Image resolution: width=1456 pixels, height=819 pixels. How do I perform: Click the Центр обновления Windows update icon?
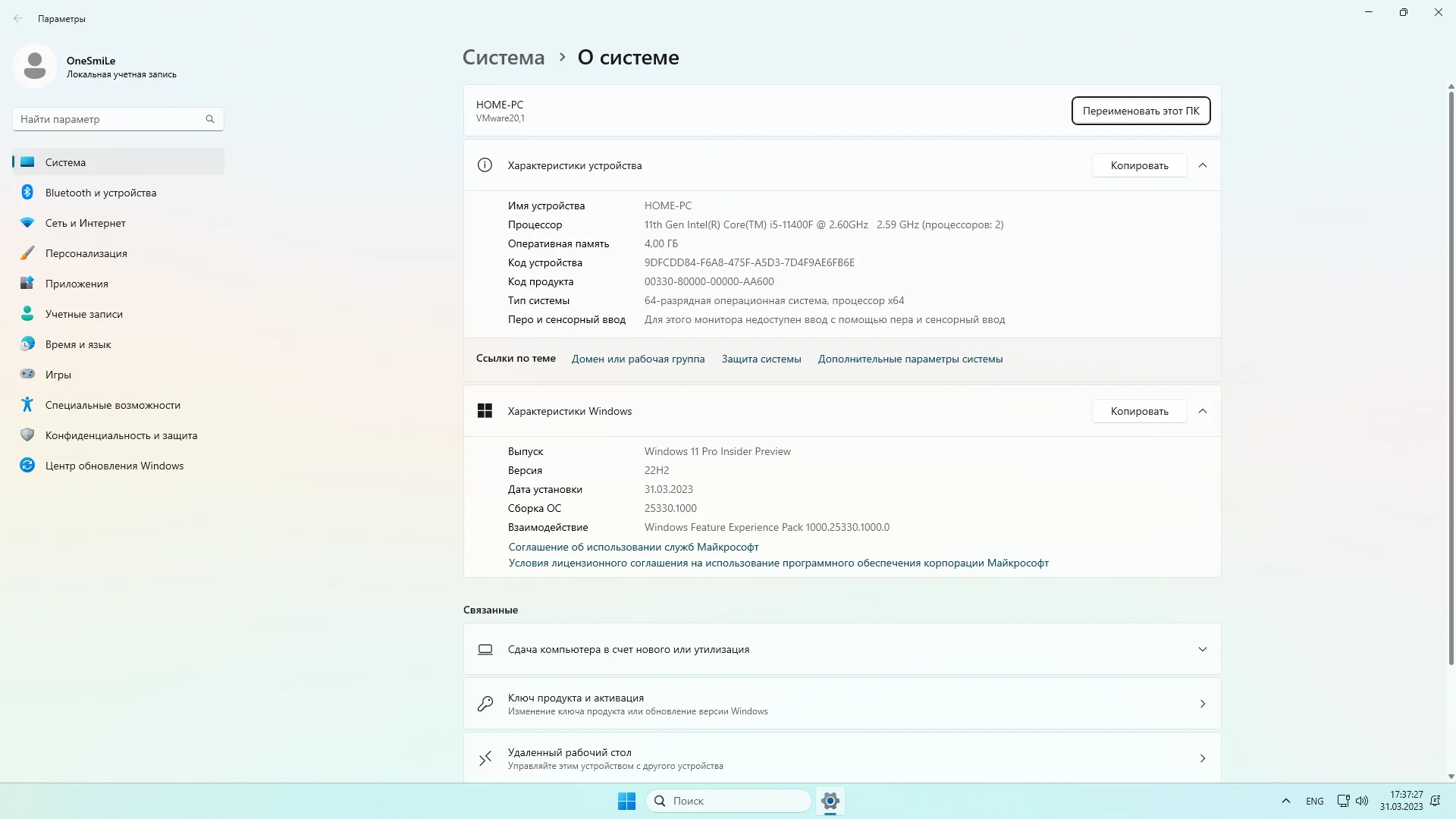27,466
